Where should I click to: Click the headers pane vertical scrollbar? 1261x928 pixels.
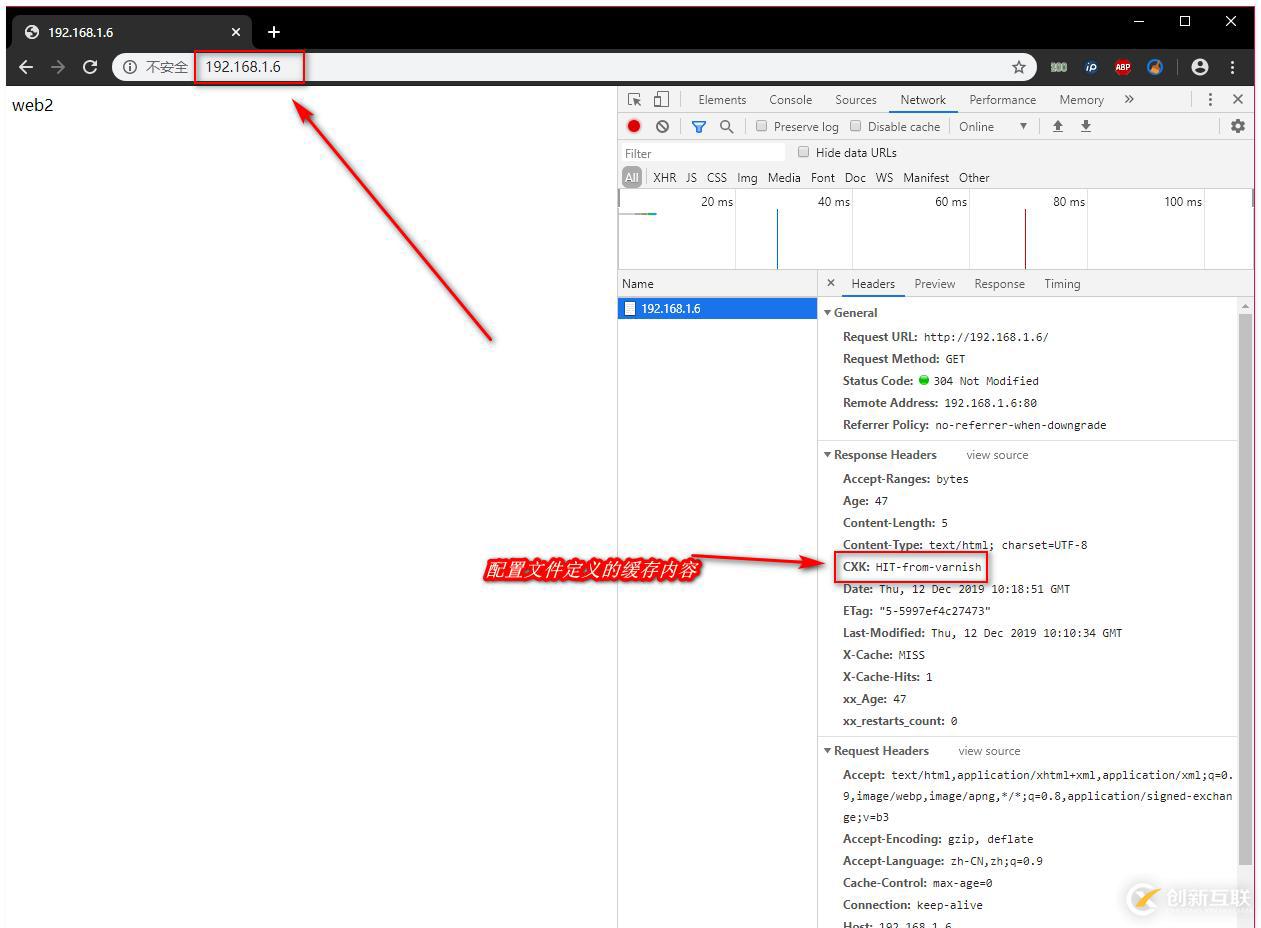(1245, 590)
